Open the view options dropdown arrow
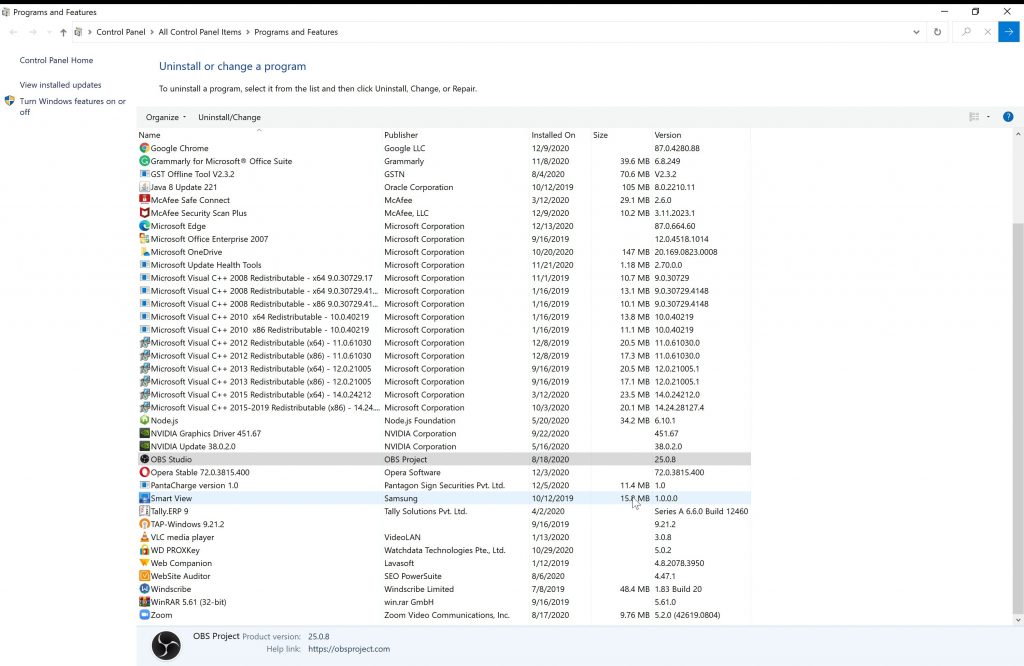The width and height of the screenshot is (1024, 666). [988, 117]
